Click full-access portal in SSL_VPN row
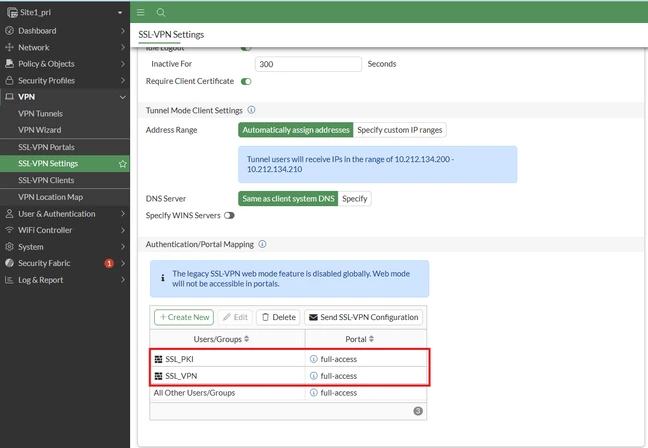 [338, 376]
